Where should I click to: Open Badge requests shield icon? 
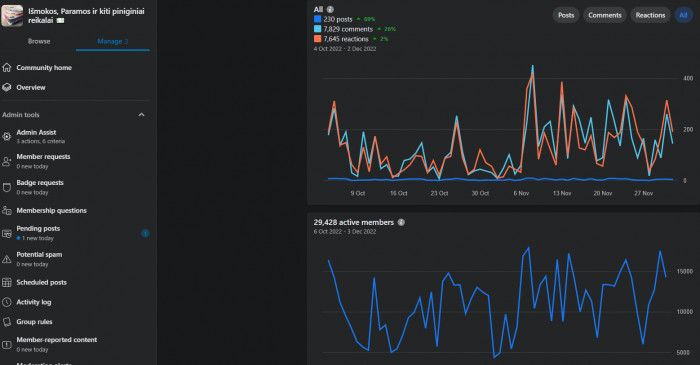(x=6, y=187)
